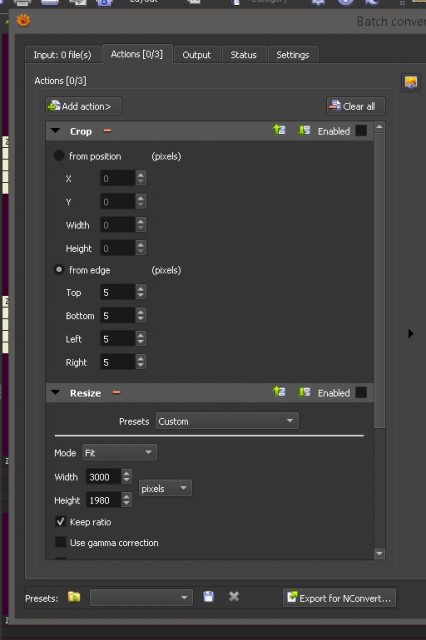Select the 'from position' radio button
The width and height of the screenshot is (426, 640).
pos(59,156)
